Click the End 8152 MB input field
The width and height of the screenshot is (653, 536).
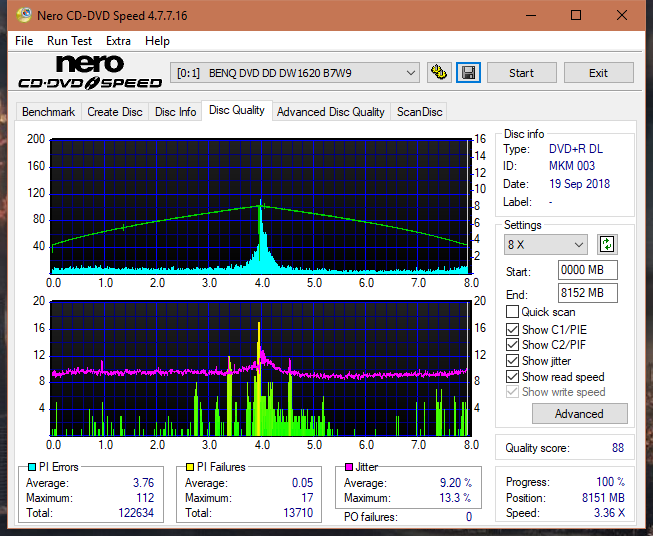click(587, 293)
